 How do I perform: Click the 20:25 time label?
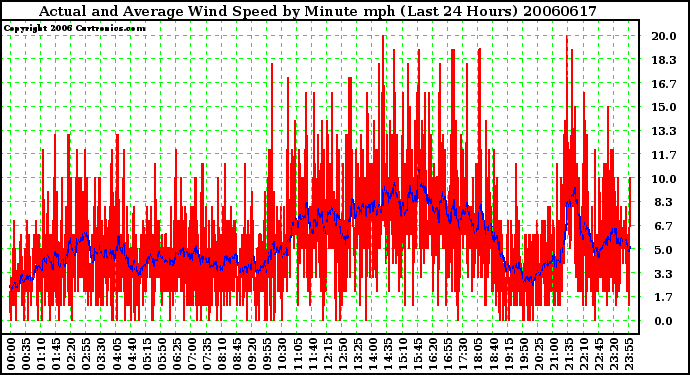pos(538,354)
